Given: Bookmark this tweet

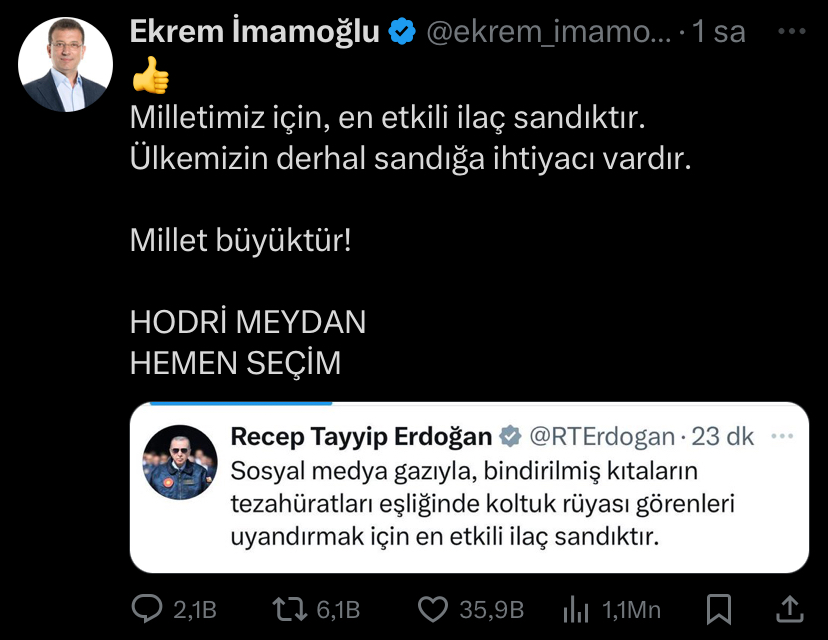Looking at the screenshot, I should coord(719,609).
